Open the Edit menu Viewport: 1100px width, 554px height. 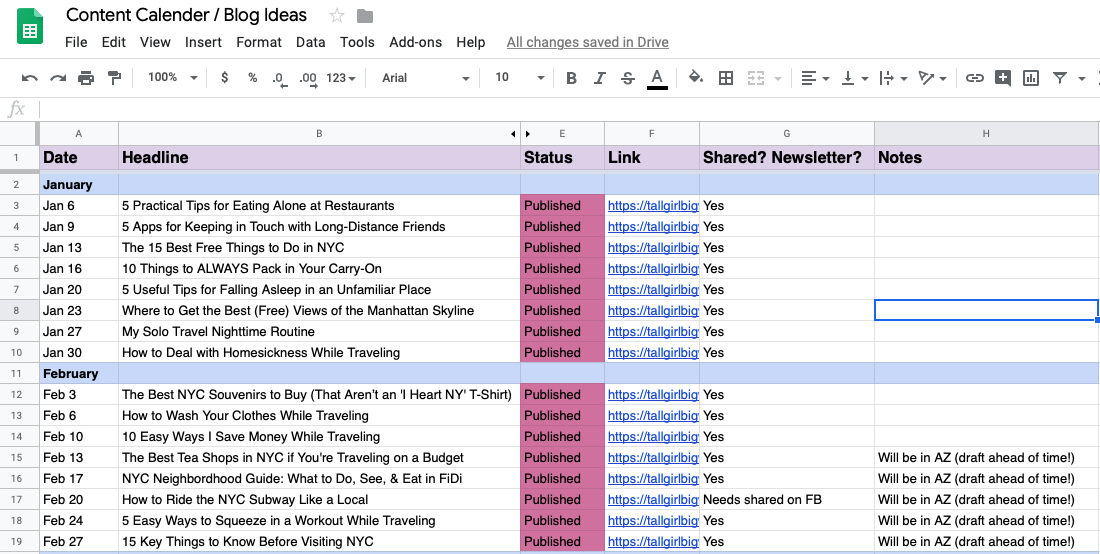114,42
